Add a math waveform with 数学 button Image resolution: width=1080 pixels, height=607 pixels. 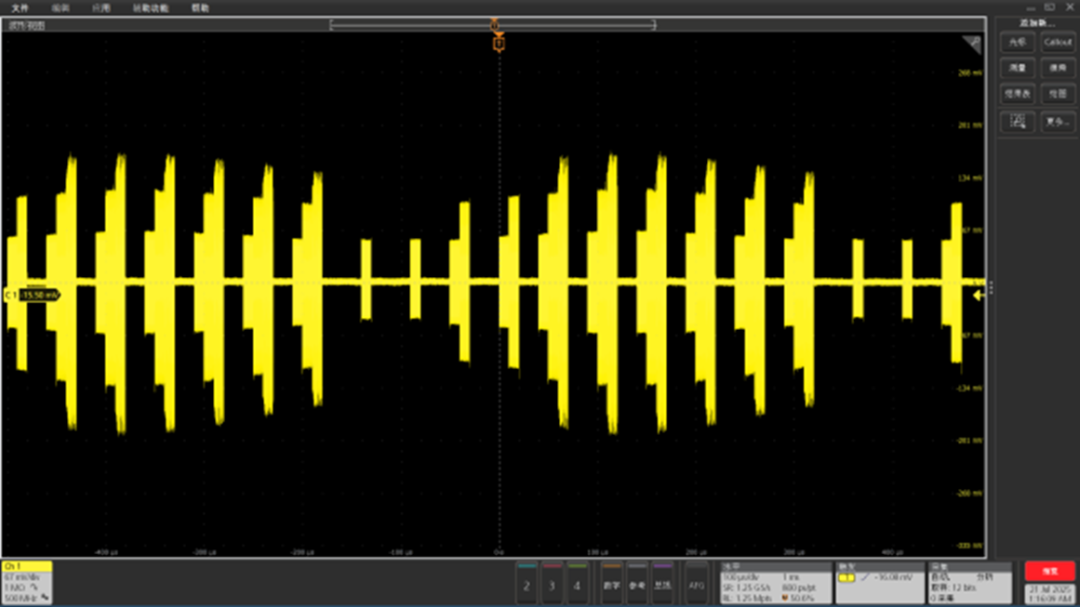click(x=612, y=584)
